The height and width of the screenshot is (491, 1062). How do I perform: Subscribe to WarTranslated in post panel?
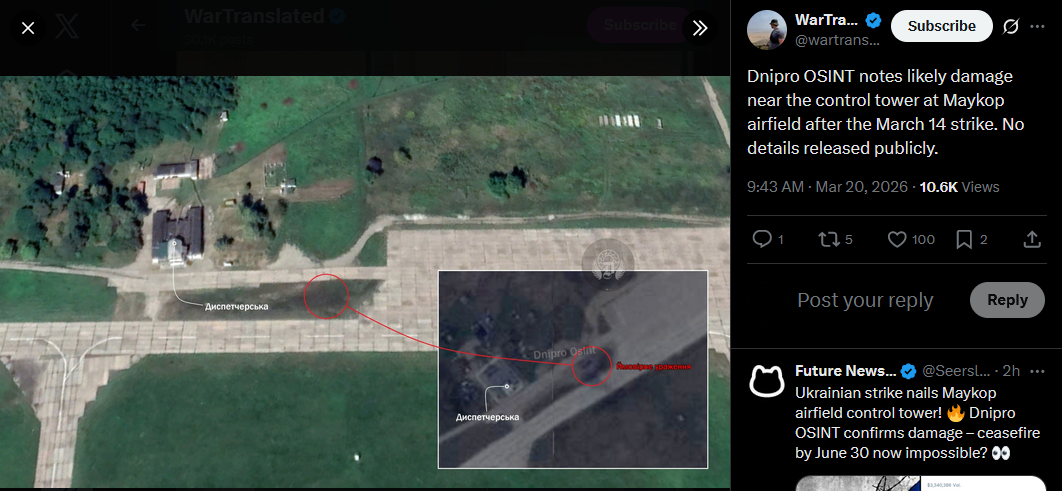941,26
